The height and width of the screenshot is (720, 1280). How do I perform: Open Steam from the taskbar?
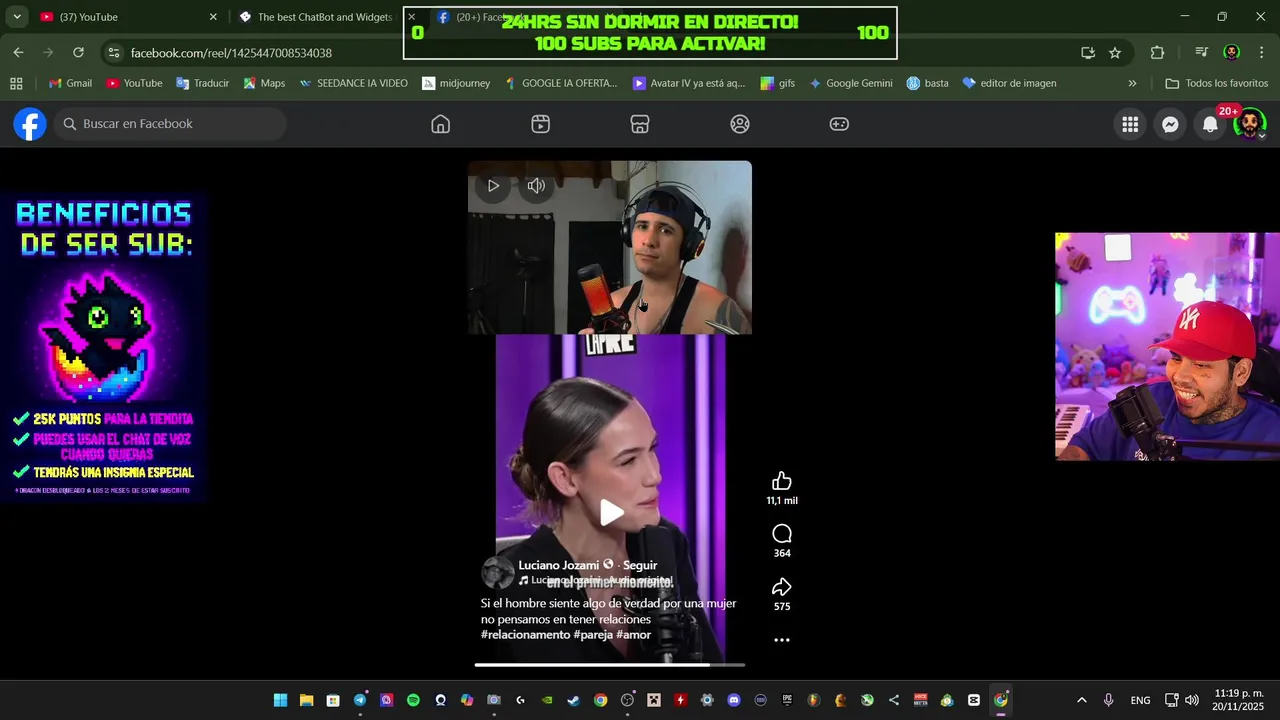573,700
